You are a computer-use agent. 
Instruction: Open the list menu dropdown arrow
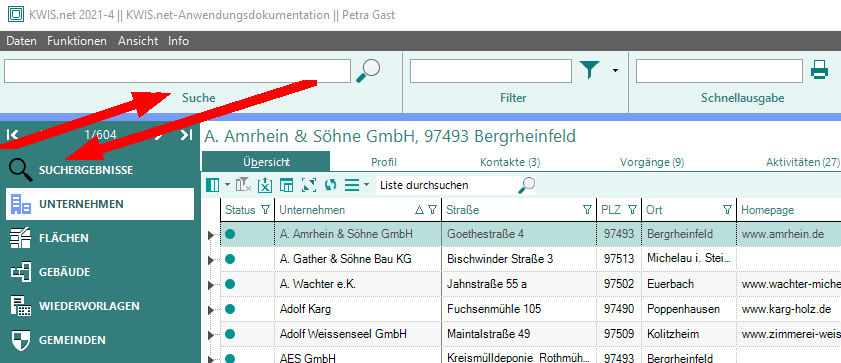click(366, 185)
